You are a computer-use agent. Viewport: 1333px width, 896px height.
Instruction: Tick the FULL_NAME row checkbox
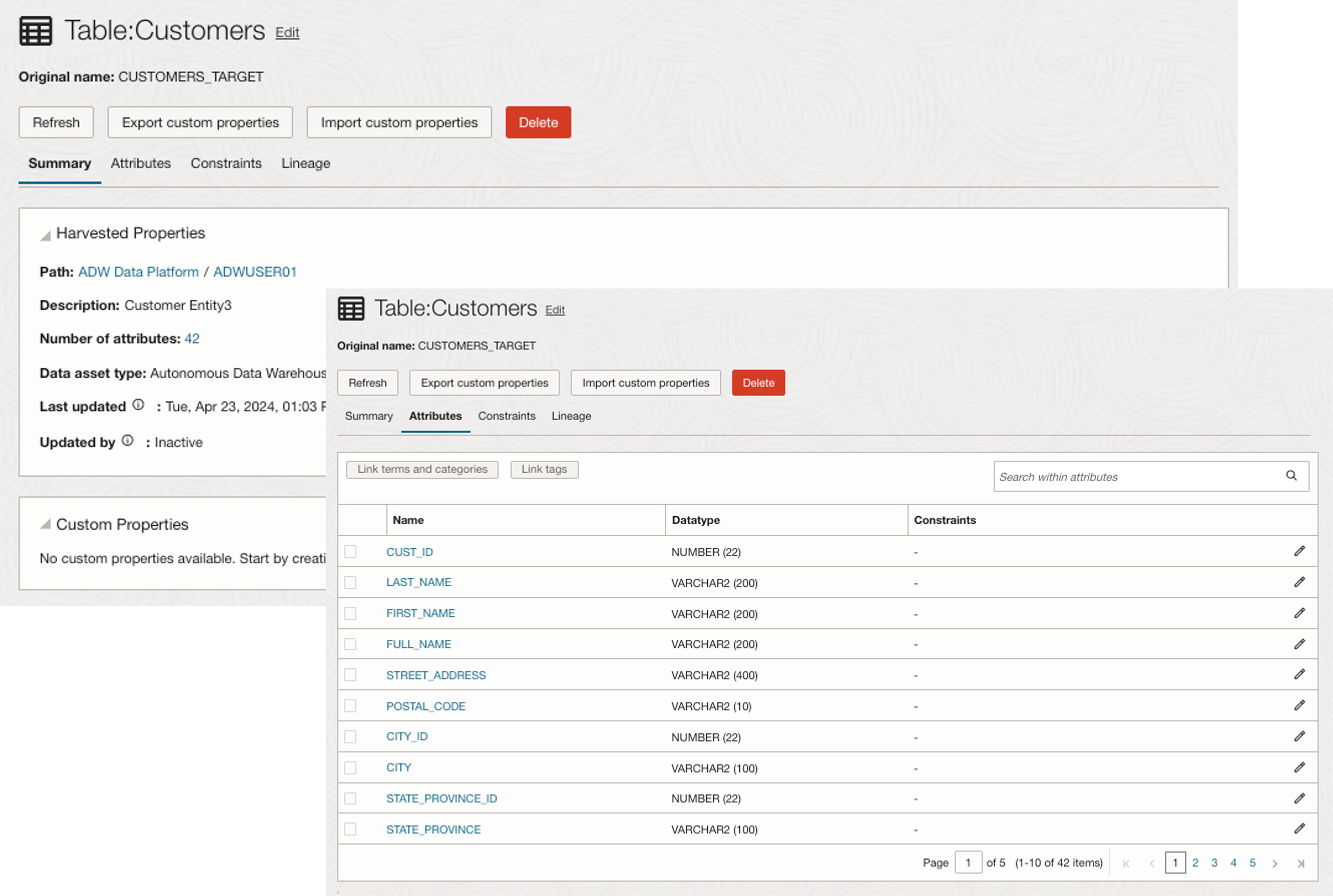(350, 644)
